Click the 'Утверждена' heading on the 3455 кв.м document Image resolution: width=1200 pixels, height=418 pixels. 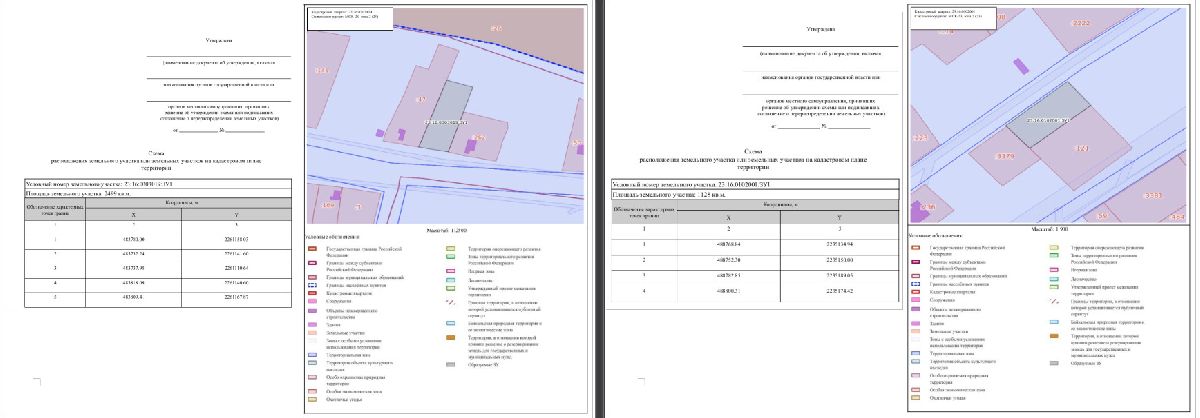point(218,41)
